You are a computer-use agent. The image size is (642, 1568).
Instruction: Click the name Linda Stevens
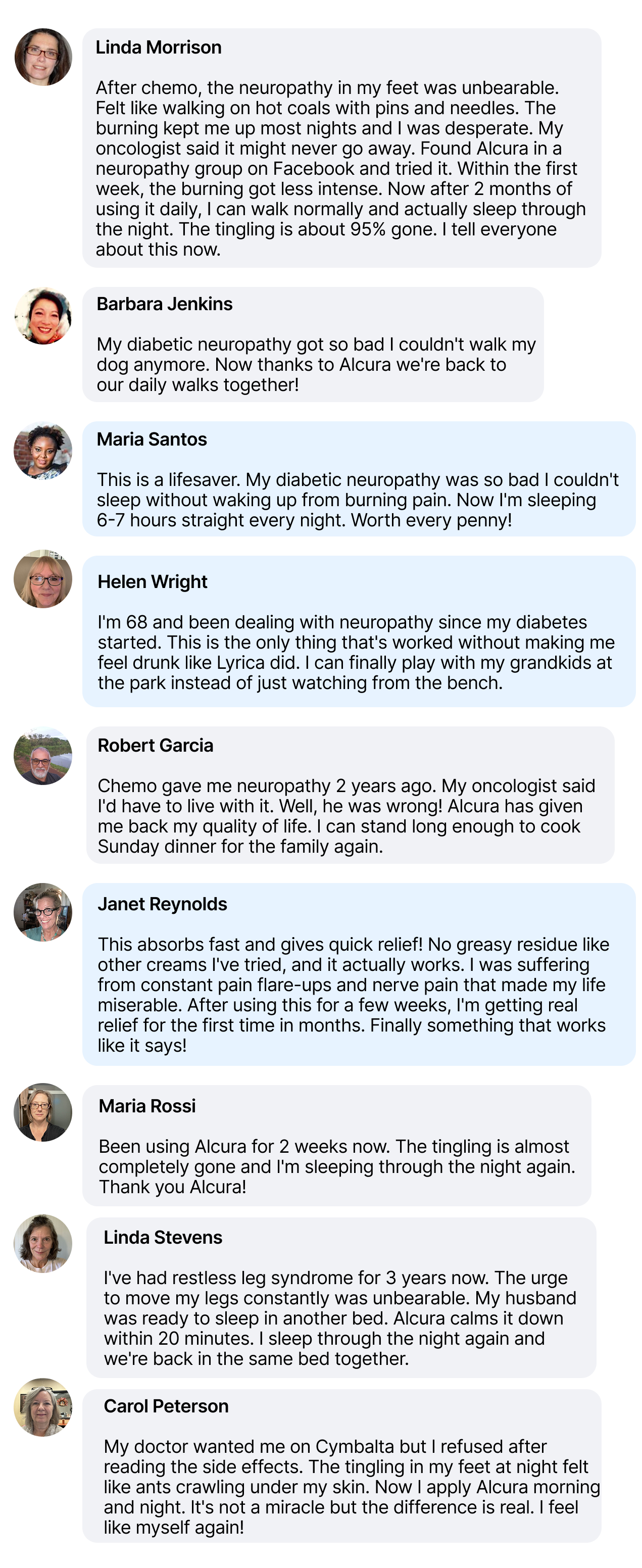(x=163, y=1238)
